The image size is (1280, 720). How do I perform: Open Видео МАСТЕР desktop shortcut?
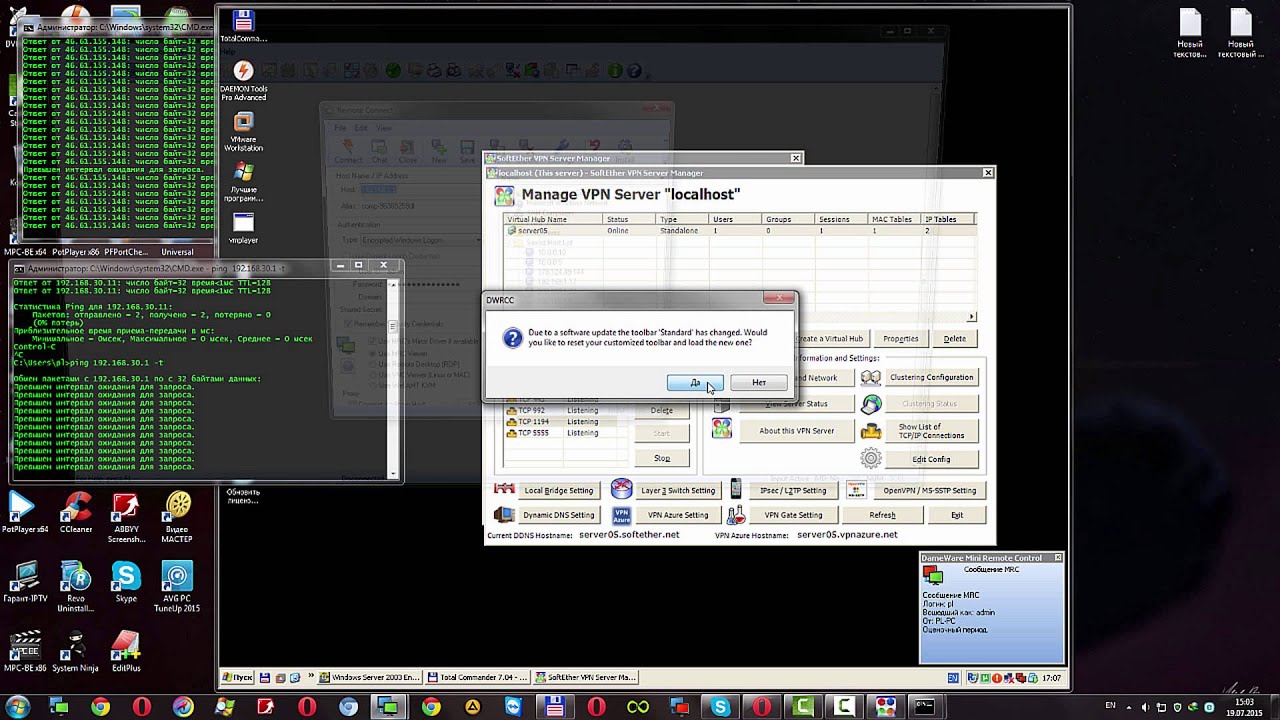(x=177, y=519)
